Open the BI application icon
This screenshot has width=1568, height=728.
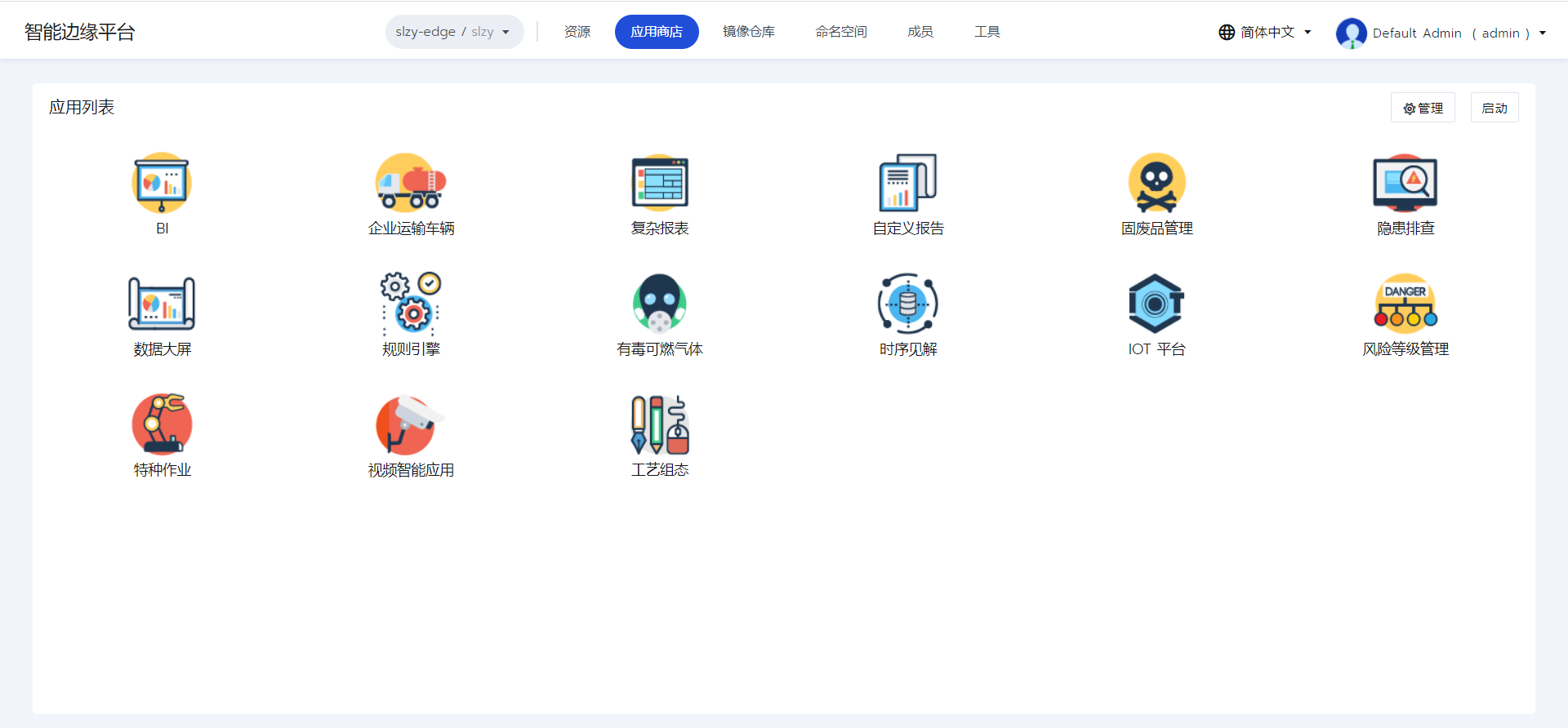pyautogui.click(x=162, y=183)
